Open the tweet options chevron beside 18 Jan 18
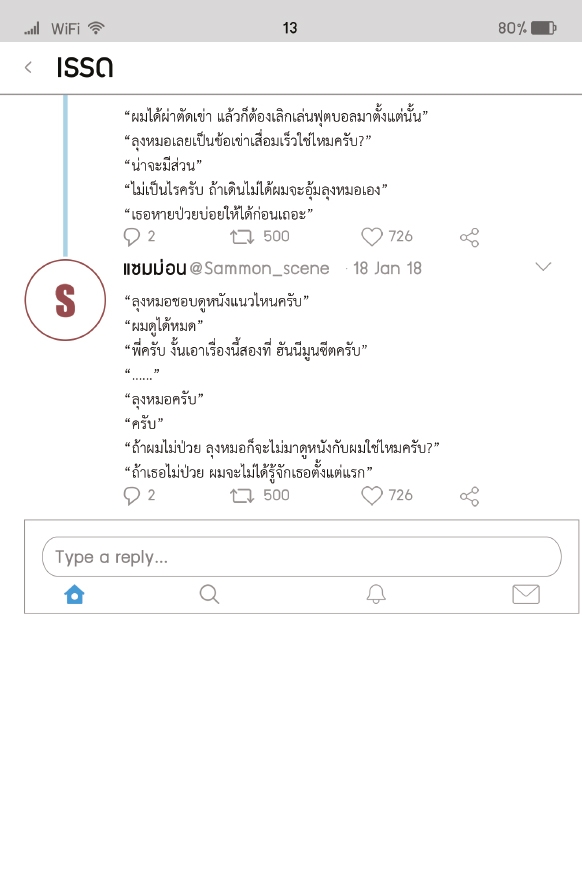This screenshot has height=872, width=582. tap(543, 267)
